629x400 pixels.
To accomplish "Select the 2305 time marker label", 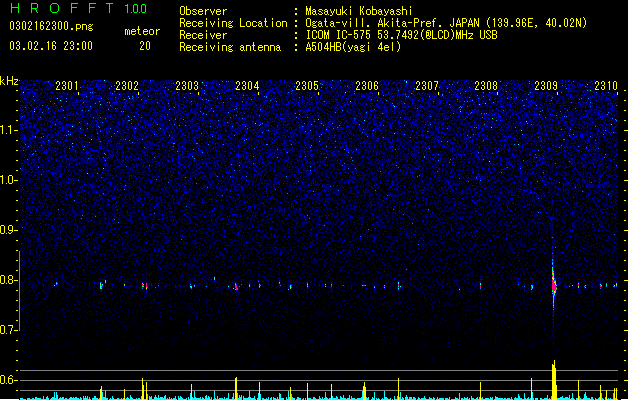I will pos(307,86).
